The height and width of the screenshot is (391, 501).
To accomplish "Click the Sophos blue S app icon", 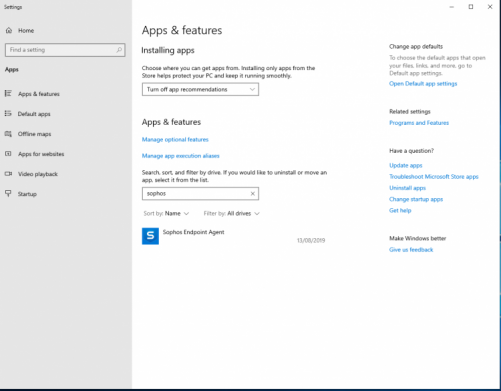I will (150, 236).
